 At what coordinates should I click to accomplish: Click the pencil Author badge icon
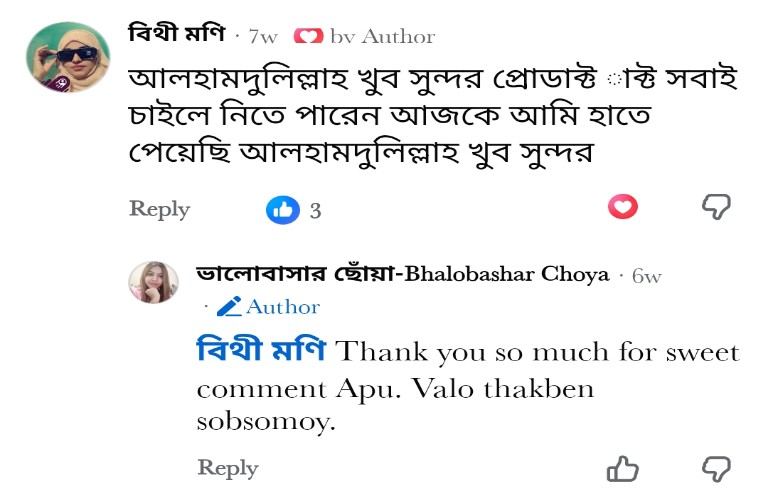coord(229,307)
